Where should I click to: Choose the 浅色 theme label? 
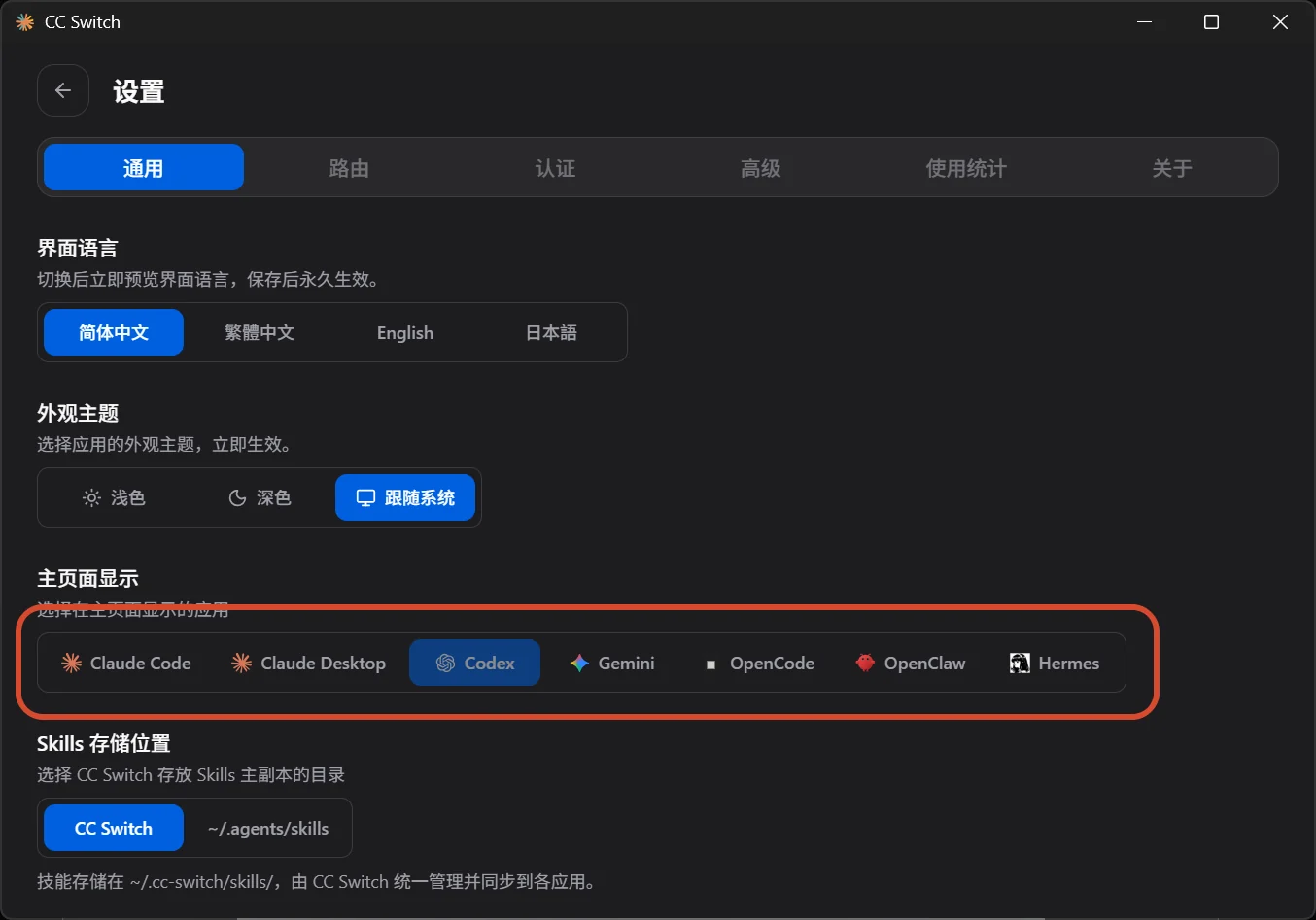127,498
